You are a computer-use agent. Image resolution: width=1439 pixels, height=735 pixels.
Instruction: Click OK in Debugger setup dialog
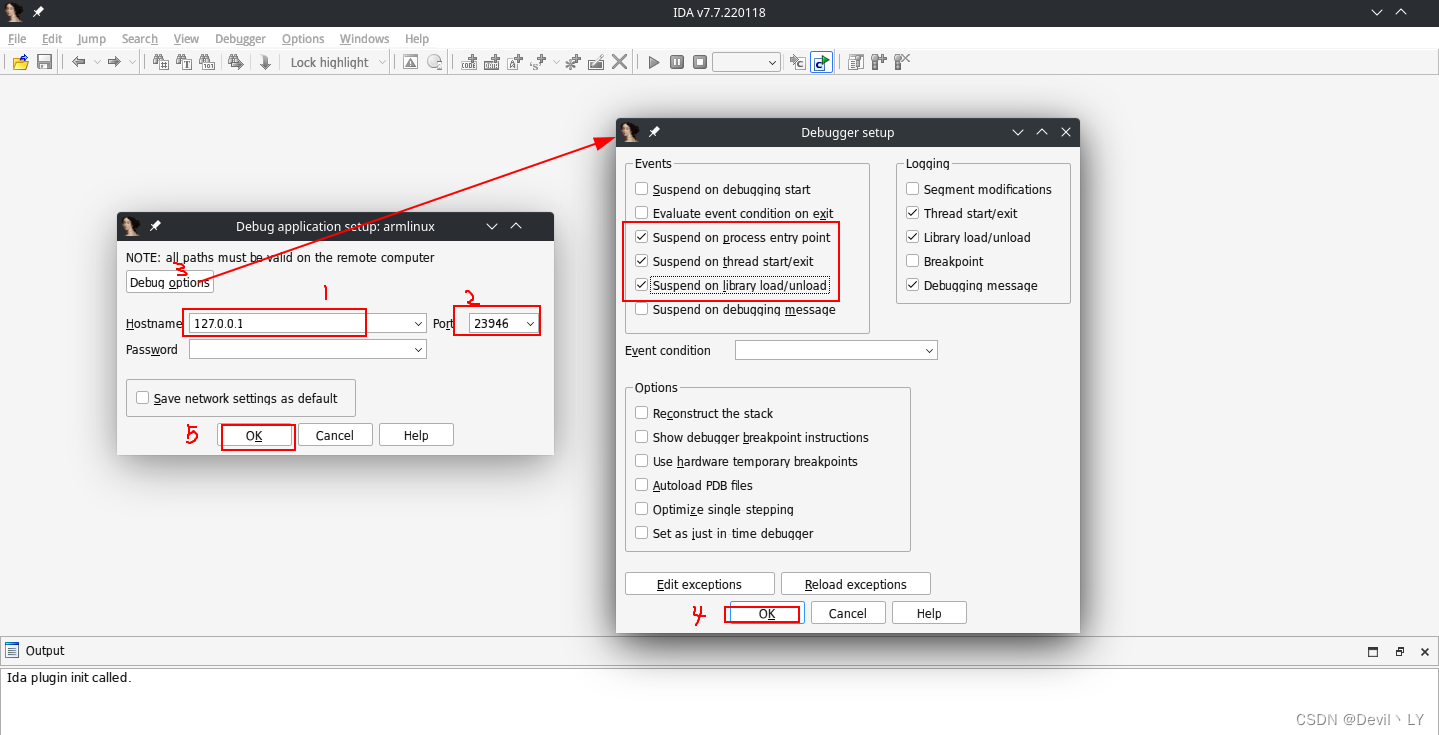point(767,613)
